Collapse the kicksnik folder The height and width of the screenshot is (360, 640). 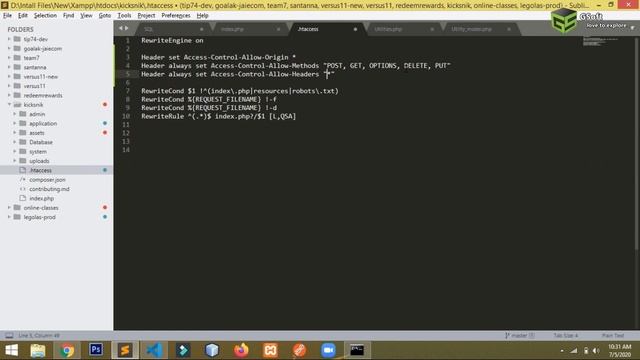pyautogui.click(x=9, y=105)
